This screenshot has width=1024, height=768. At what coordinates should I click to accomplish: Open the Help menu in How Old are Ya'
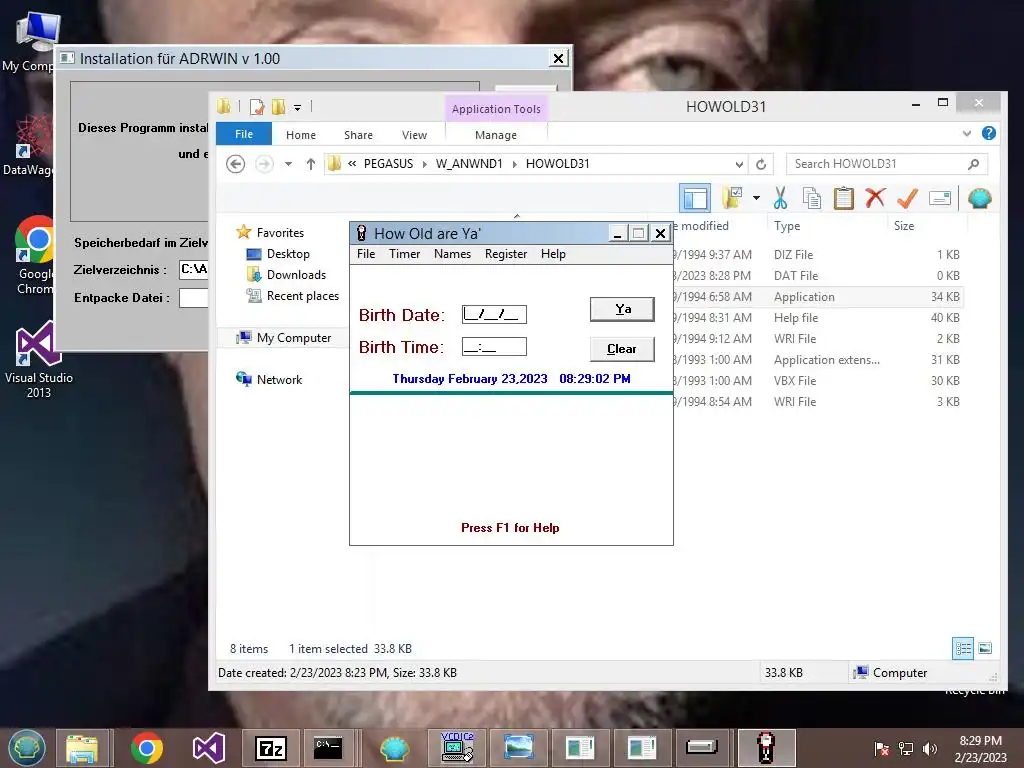pos(552,254)
